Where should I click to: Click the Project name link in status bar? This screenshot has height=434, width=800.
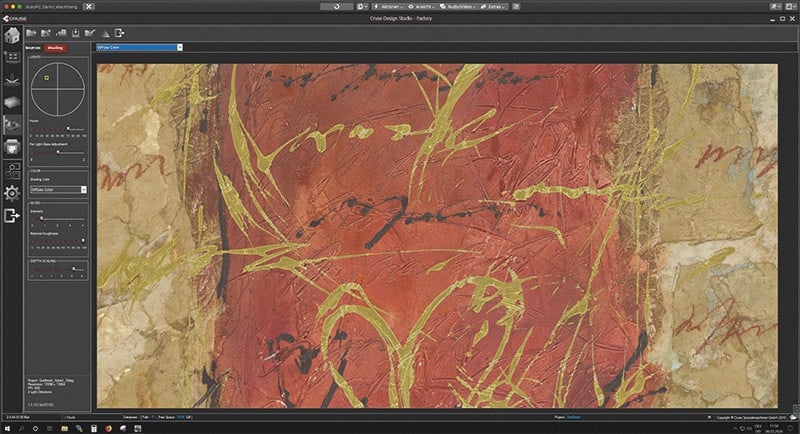point(573,417)
